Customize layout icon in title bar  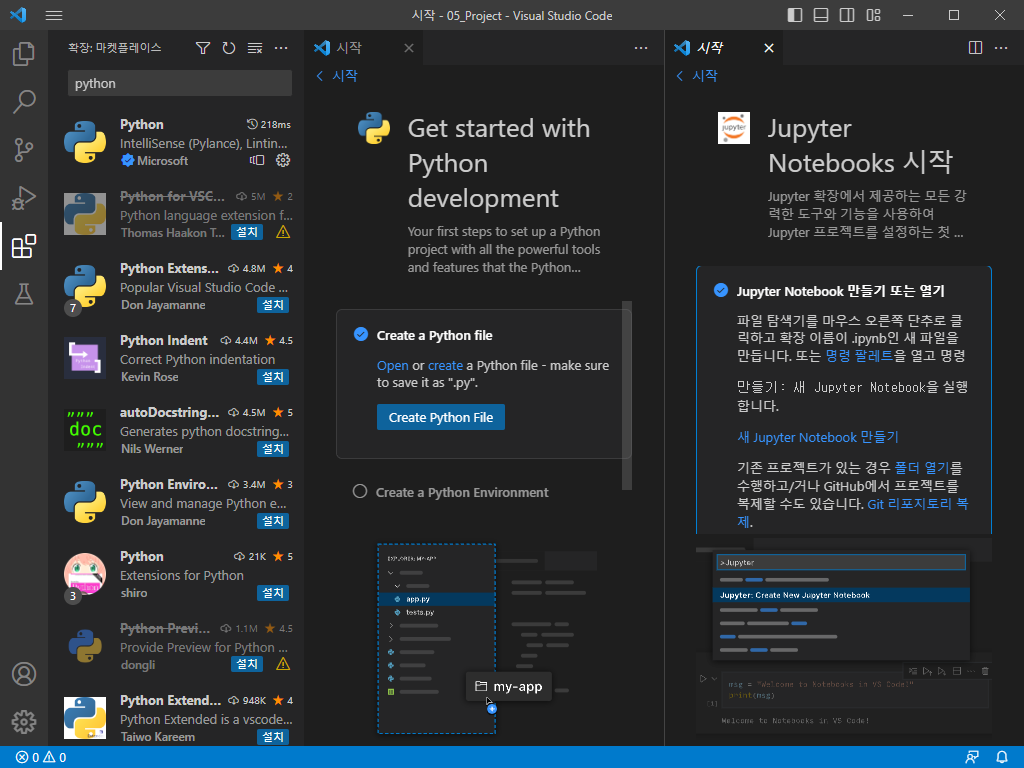point(873,15)
